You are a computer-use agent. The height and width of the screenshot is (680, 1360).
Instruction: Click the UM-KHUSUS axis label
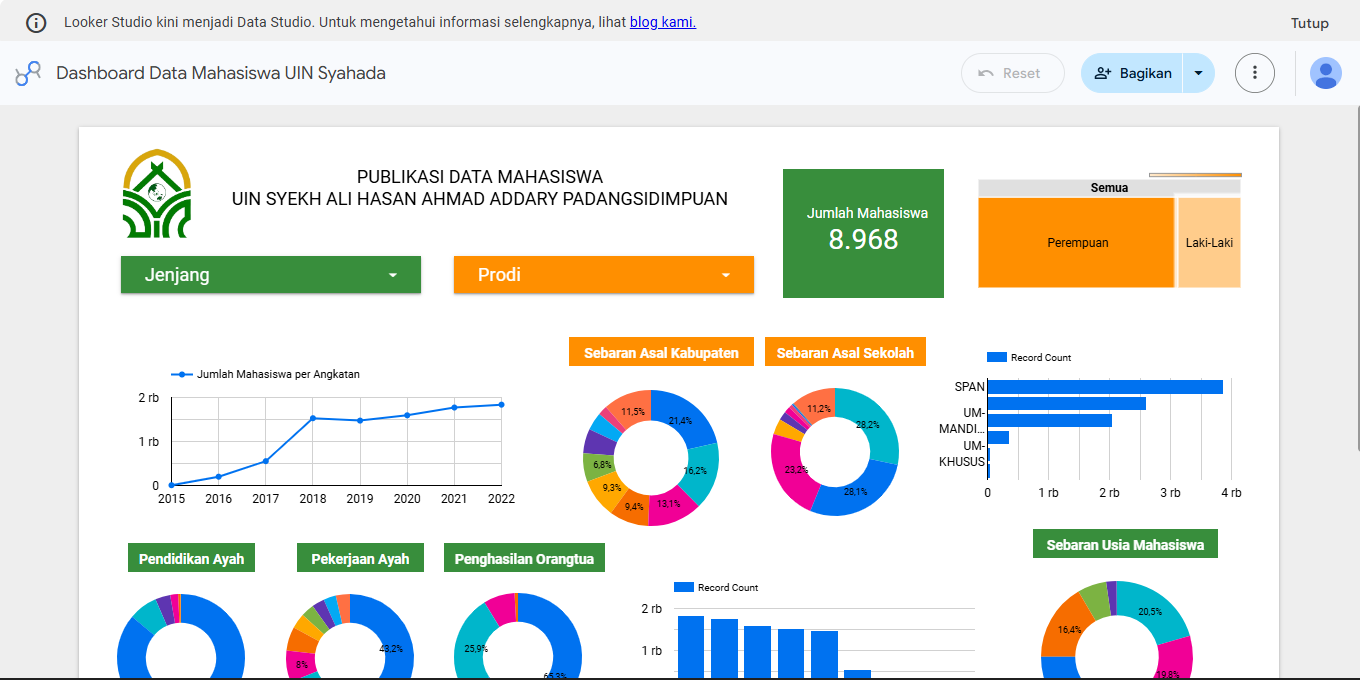click(962, 454)
